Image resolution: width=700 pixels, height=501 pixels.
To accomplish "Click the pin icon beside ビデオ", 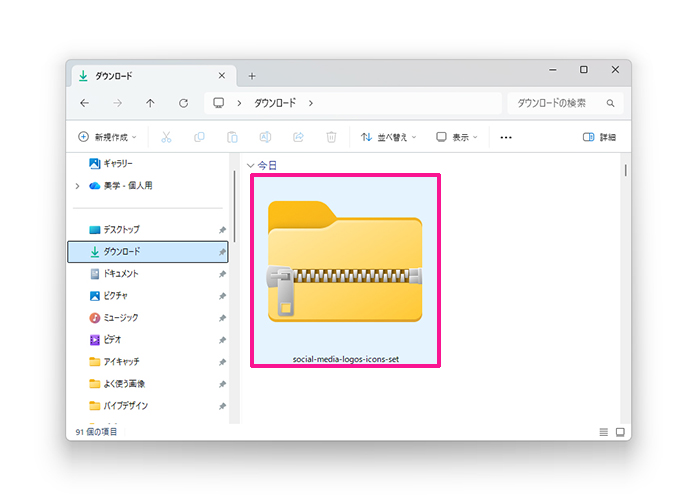I will (x=222, y=340).
